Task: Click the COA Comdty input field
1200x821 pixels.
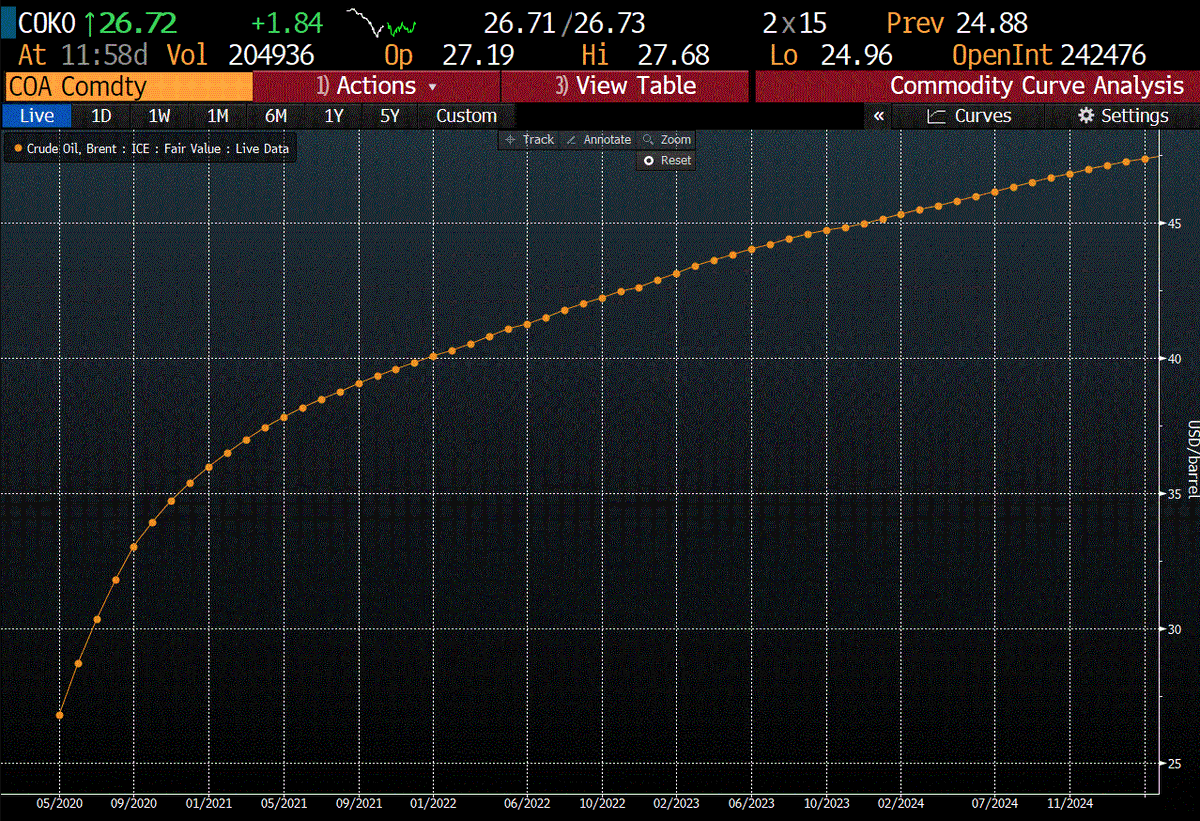Action: point(128,87)
